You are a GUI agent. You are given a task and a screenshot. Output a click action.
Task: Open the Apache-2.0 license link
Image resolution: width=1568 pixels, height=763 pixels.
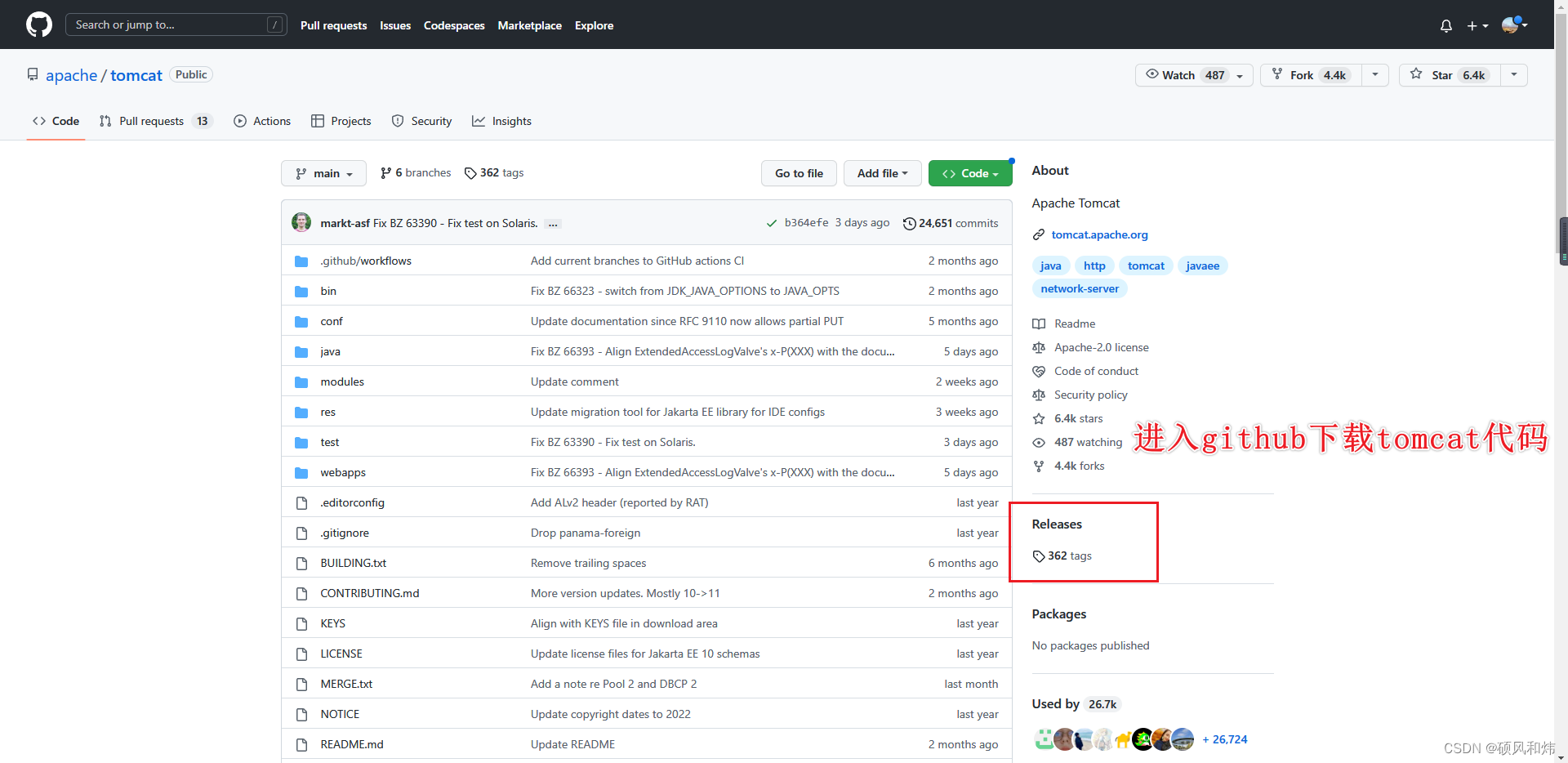(1101, 347)
